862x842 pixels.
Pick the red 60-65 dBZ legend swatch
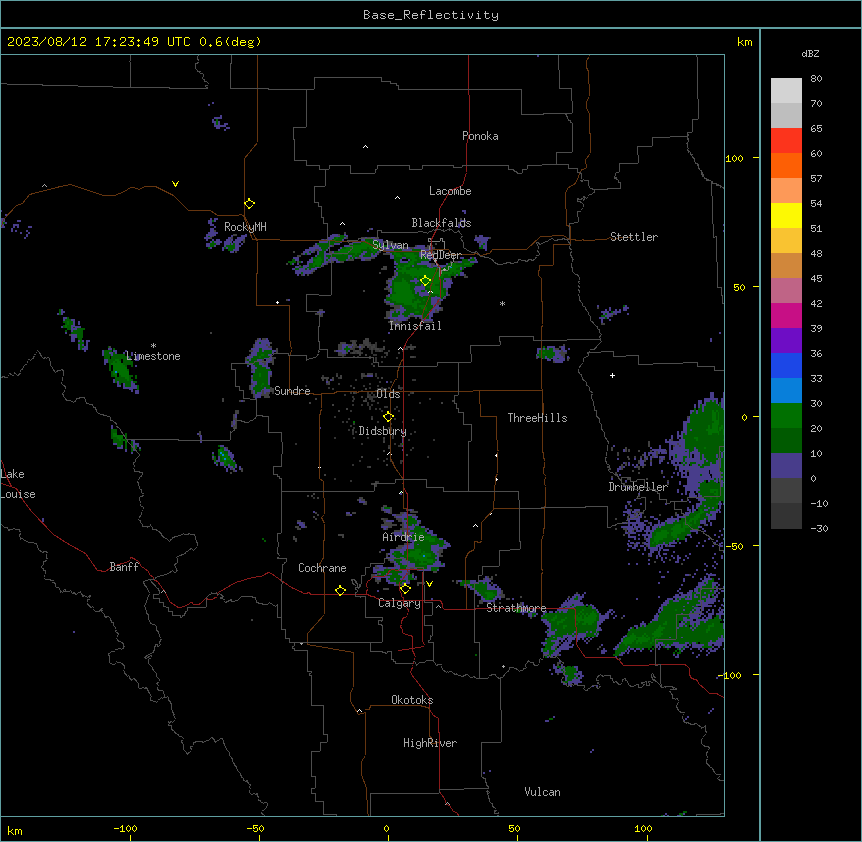(786, 141)
